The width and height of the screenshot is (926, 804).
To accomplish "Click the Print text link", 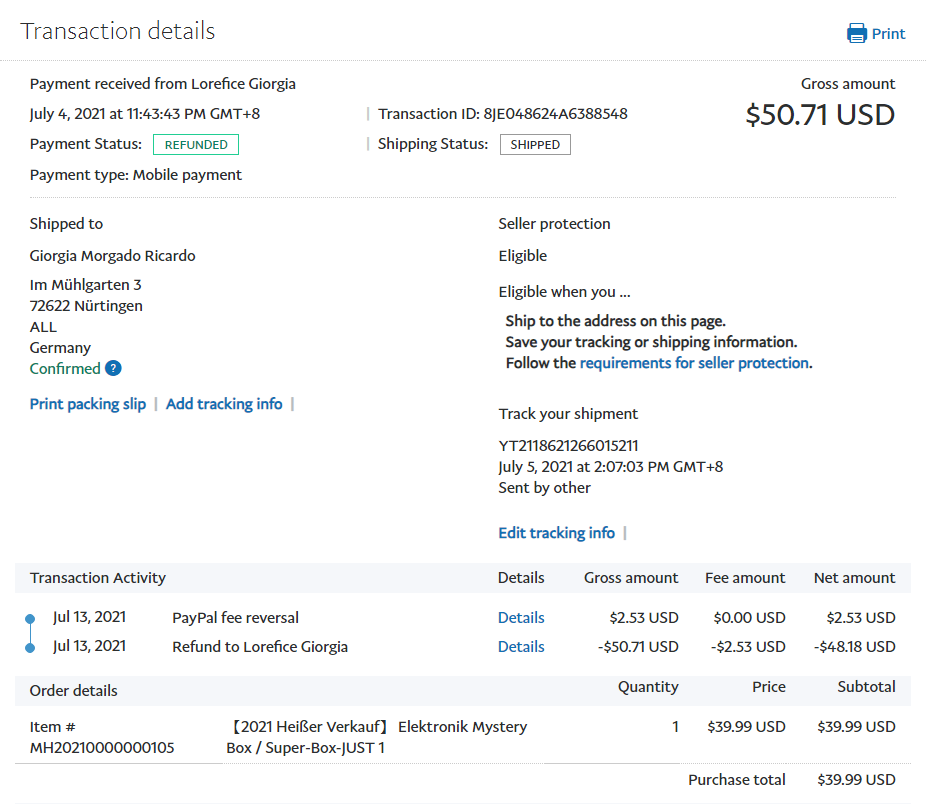I will tap(888, 34).
